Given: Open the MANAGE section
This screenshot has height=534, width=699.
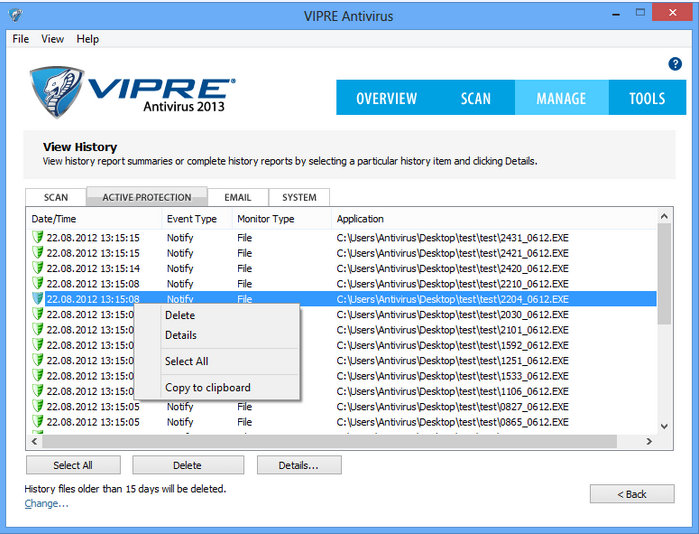Looking at the screenshot, I should [561, 98].
